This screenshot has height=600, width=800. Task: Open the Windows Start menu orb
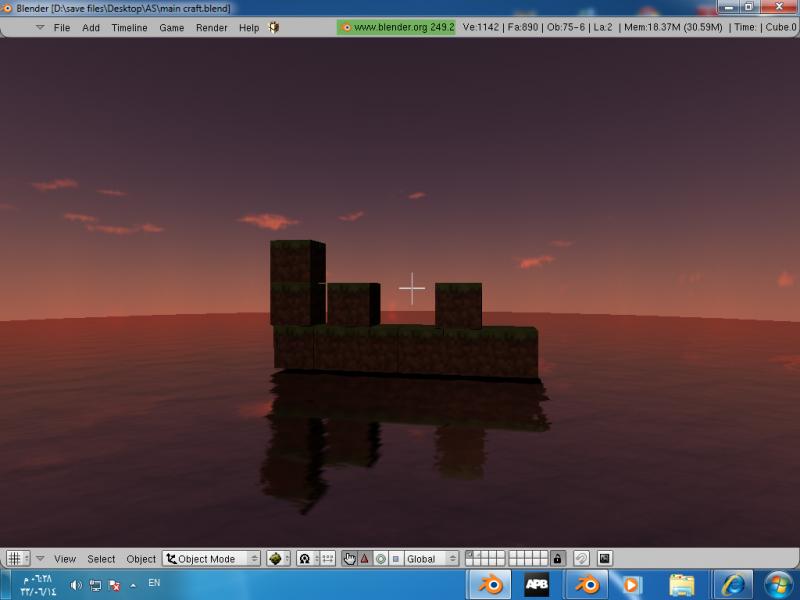pos(778,585)
